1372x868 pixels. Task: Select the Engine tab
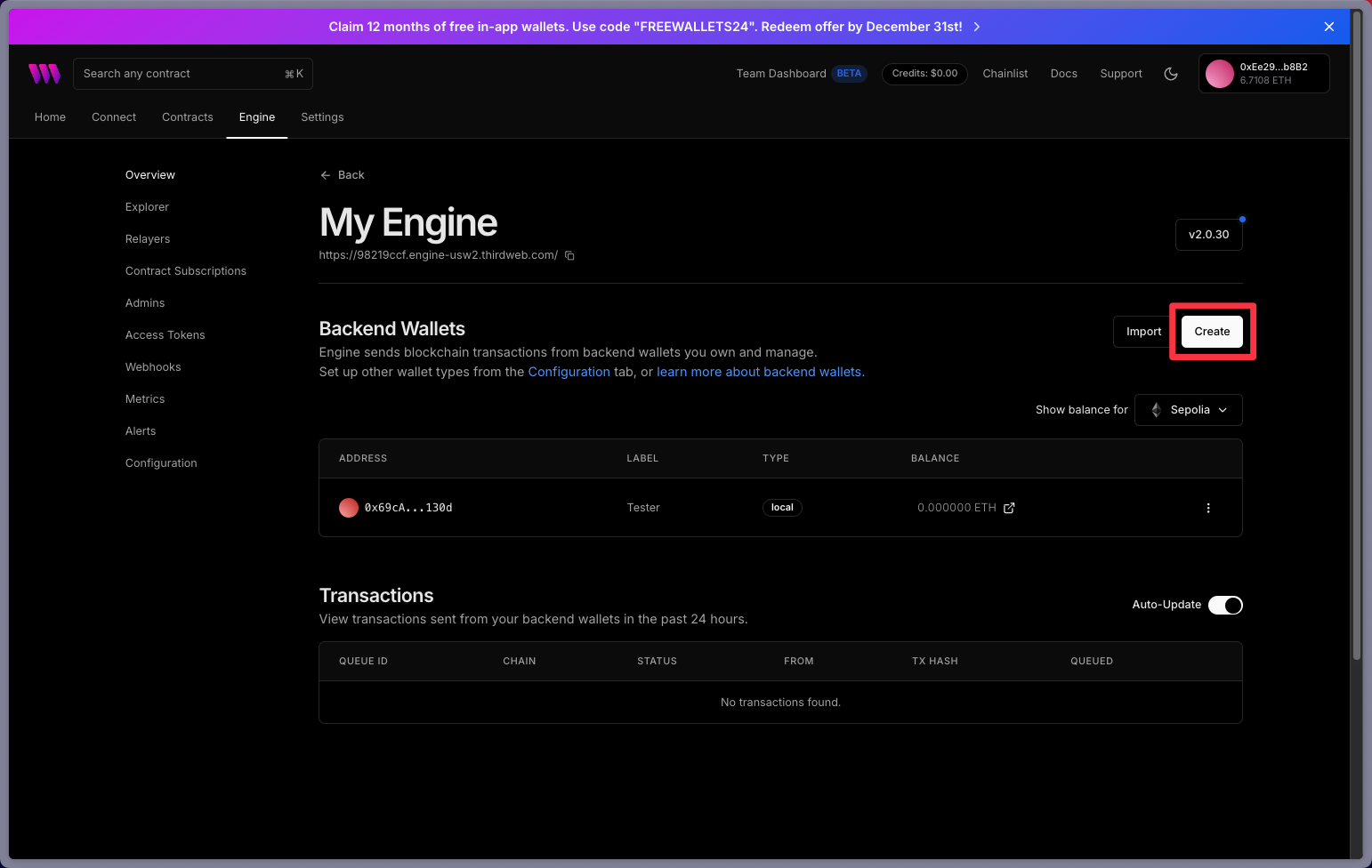(257, 117)
